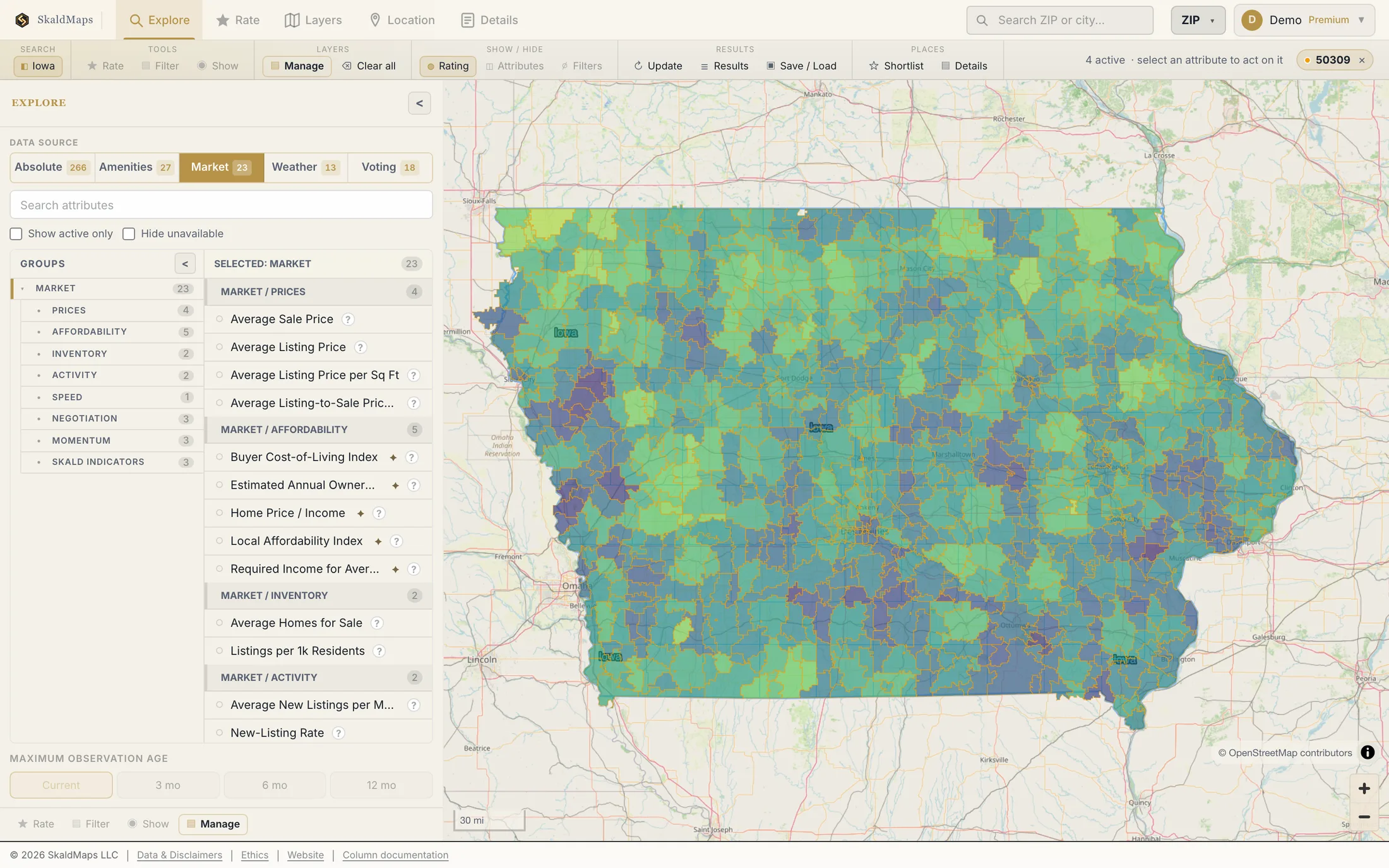
Task: Click the Search attributes field
Action: [221, 205]
